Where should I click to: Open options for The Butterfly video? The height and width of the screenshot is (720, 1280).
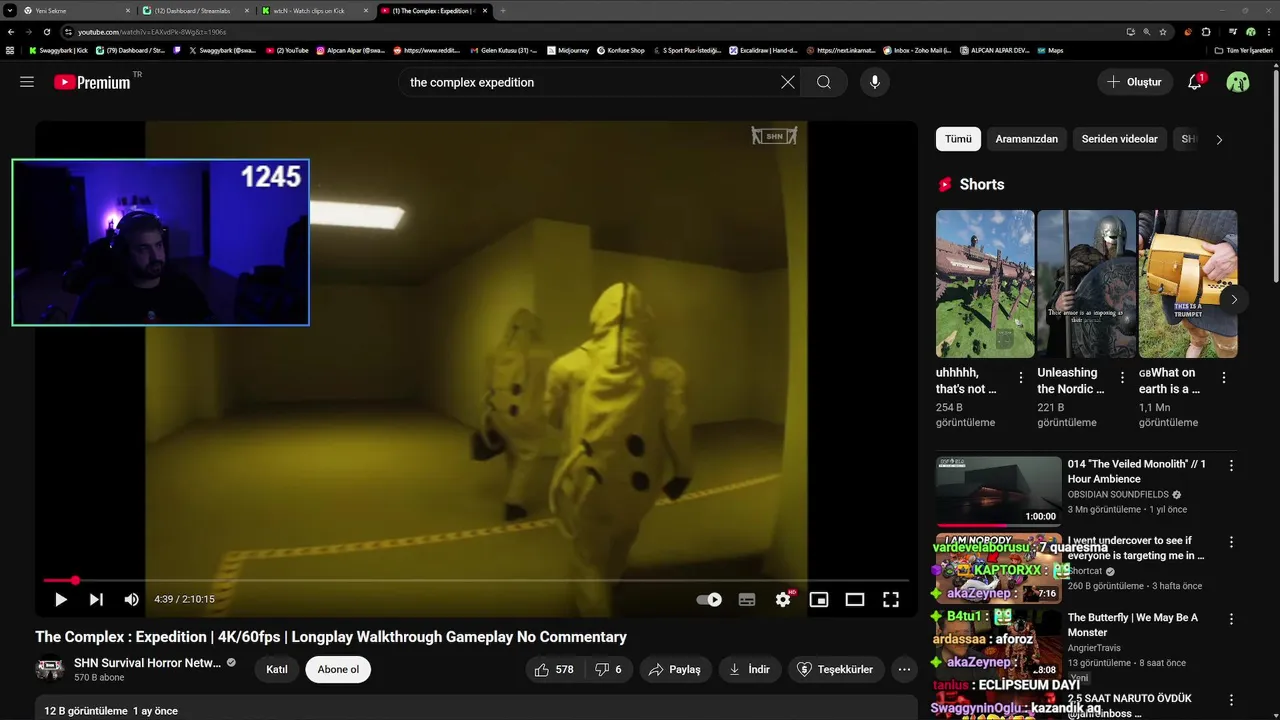pyautogui.click(x=1231, y=619)
